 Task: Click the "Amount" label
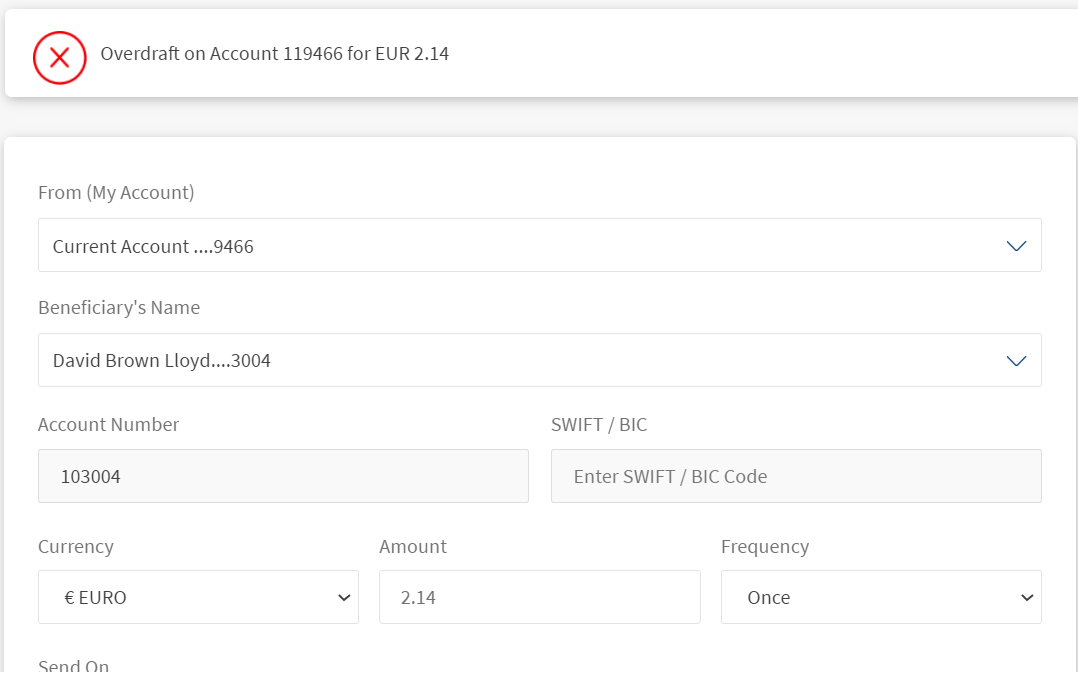pos(413,547)
